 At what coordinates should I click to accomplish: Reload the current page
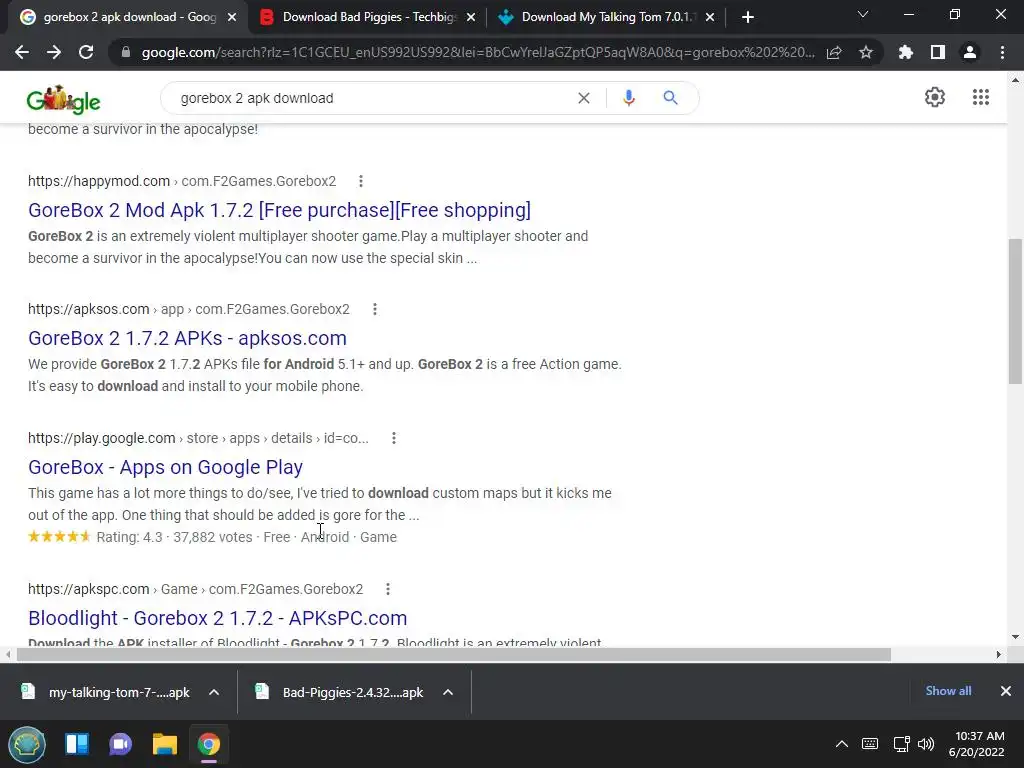[86, 52]
